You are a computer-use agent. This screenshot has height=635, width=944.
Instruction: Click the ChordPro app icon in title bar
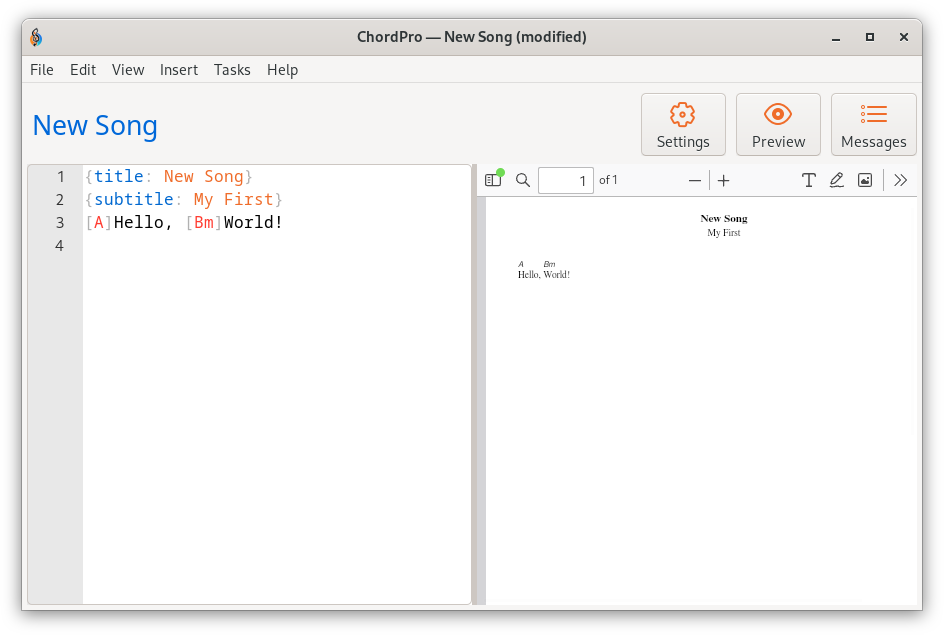[36, 37]
